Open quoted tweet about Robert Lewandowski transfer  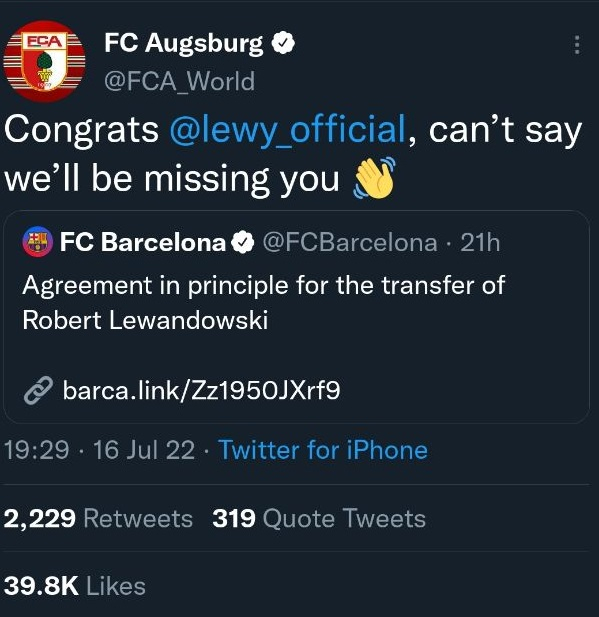pyautogui.click(x=296, y=317)
